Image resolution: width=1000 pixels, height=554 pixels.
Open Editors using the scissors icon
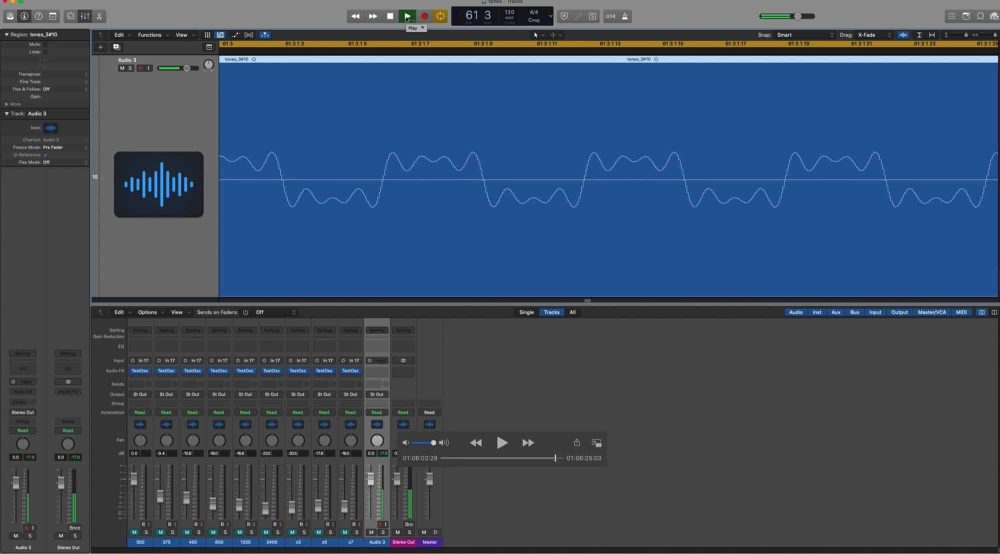coord(99,16)
